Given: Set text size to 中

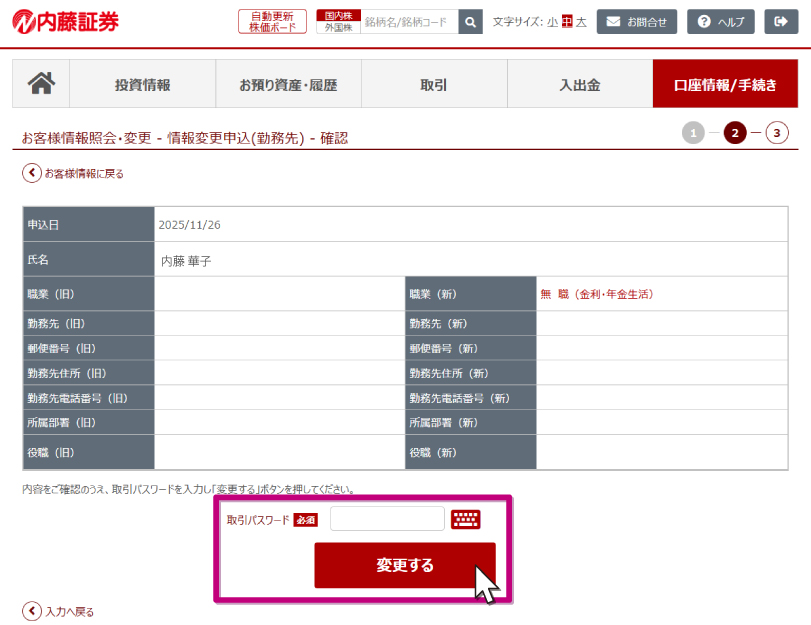Looking at the screenshot, I should 567,22.
